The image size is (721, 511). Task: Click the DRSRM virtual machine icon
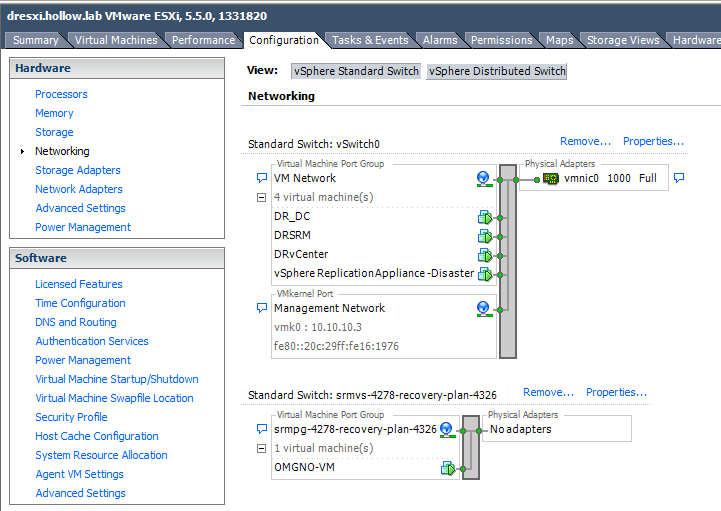[484, 235]
